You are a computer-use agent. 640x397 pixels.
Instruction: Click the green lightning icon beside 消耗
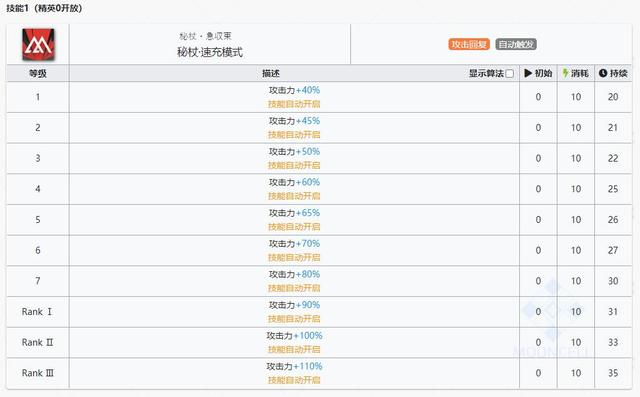click(565, 73)
